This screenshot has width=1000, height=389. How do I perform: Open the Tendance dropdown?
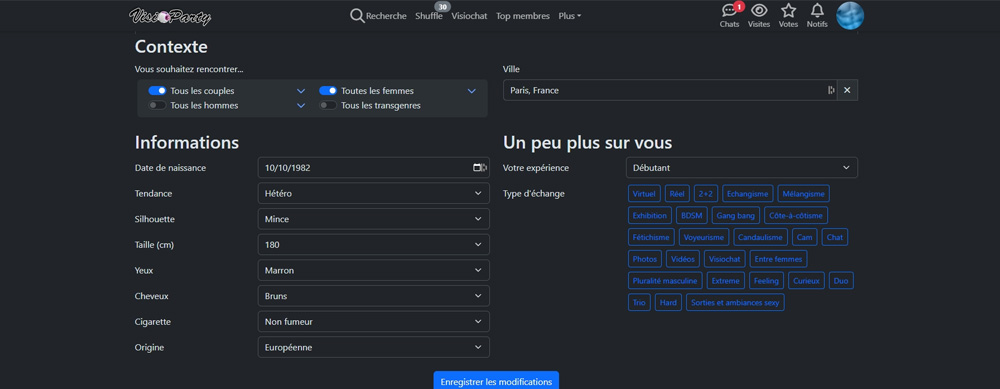coord(374,193)
